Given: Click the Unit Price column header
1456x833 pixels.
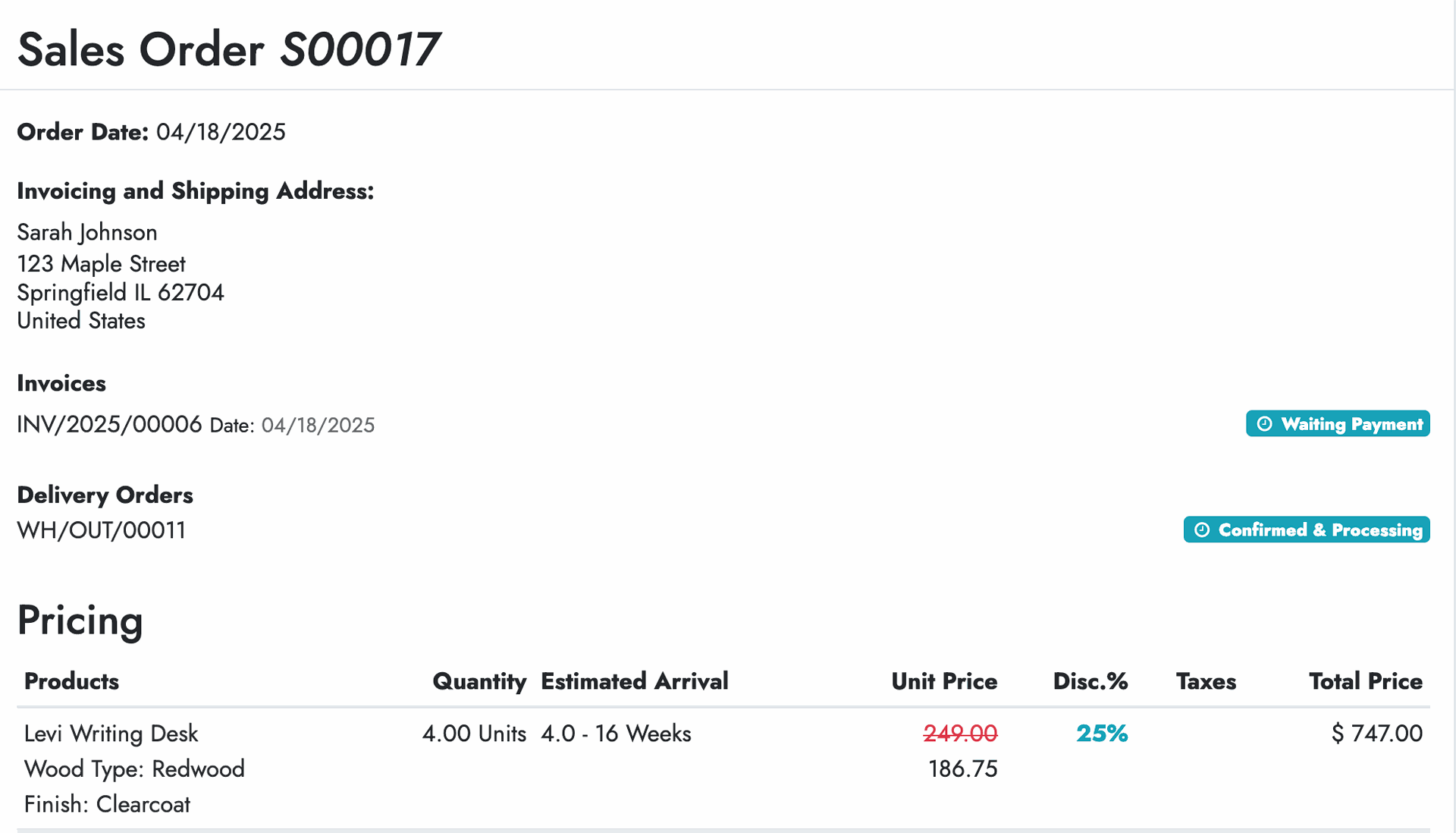Looking at the screenshot, I should 944,681.
